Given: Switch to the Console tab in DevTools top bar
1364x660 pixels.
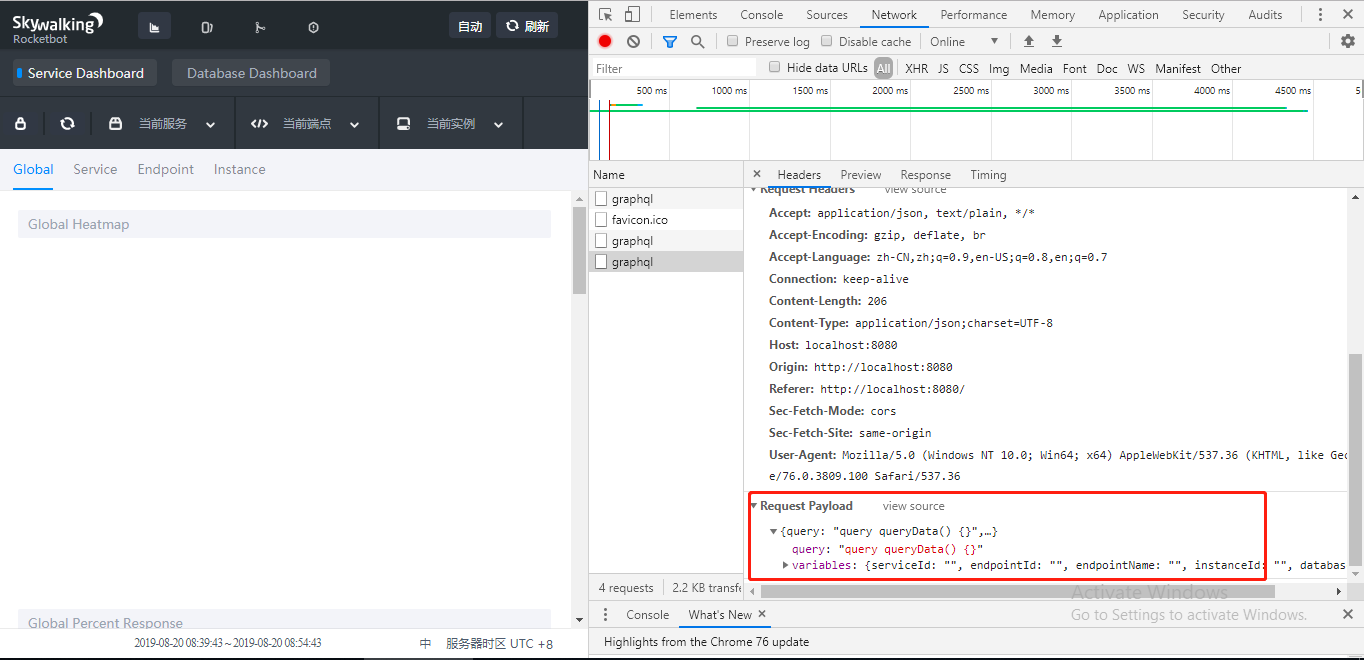Looking at the screenshot, I should (762, 14).
